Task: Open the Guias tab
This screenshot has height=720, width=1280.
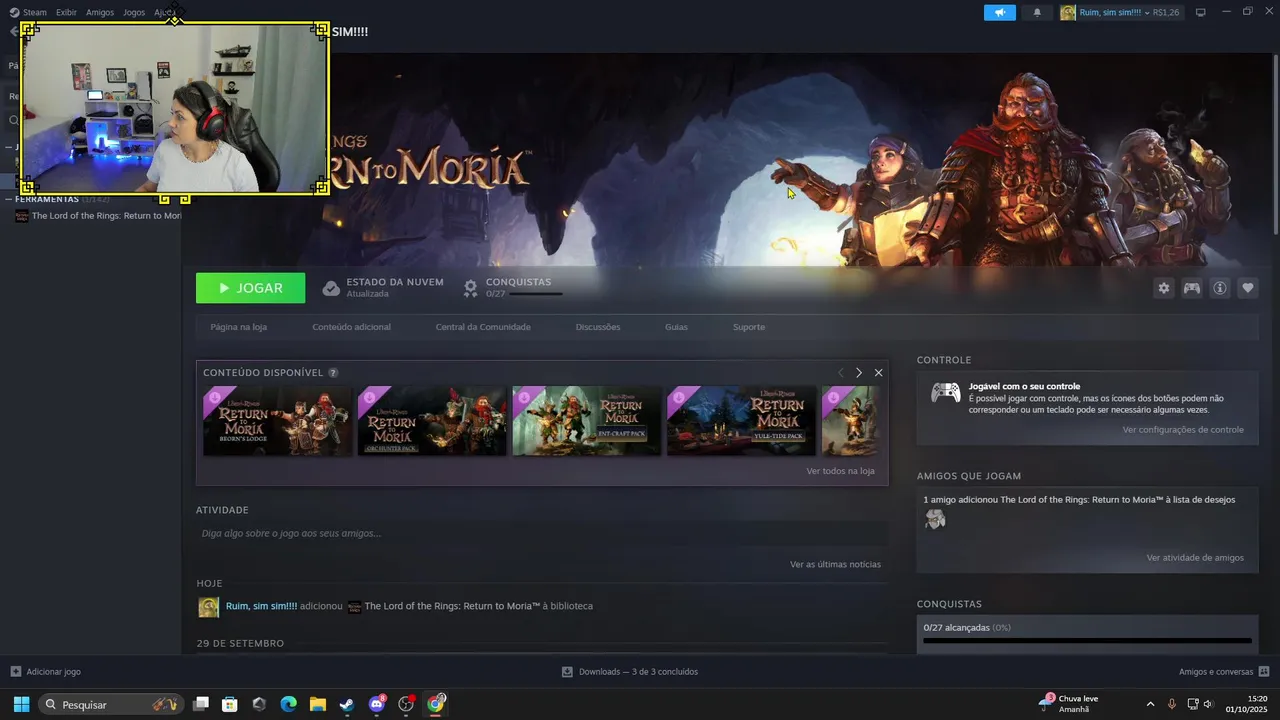Action: (x=676, y=327)
